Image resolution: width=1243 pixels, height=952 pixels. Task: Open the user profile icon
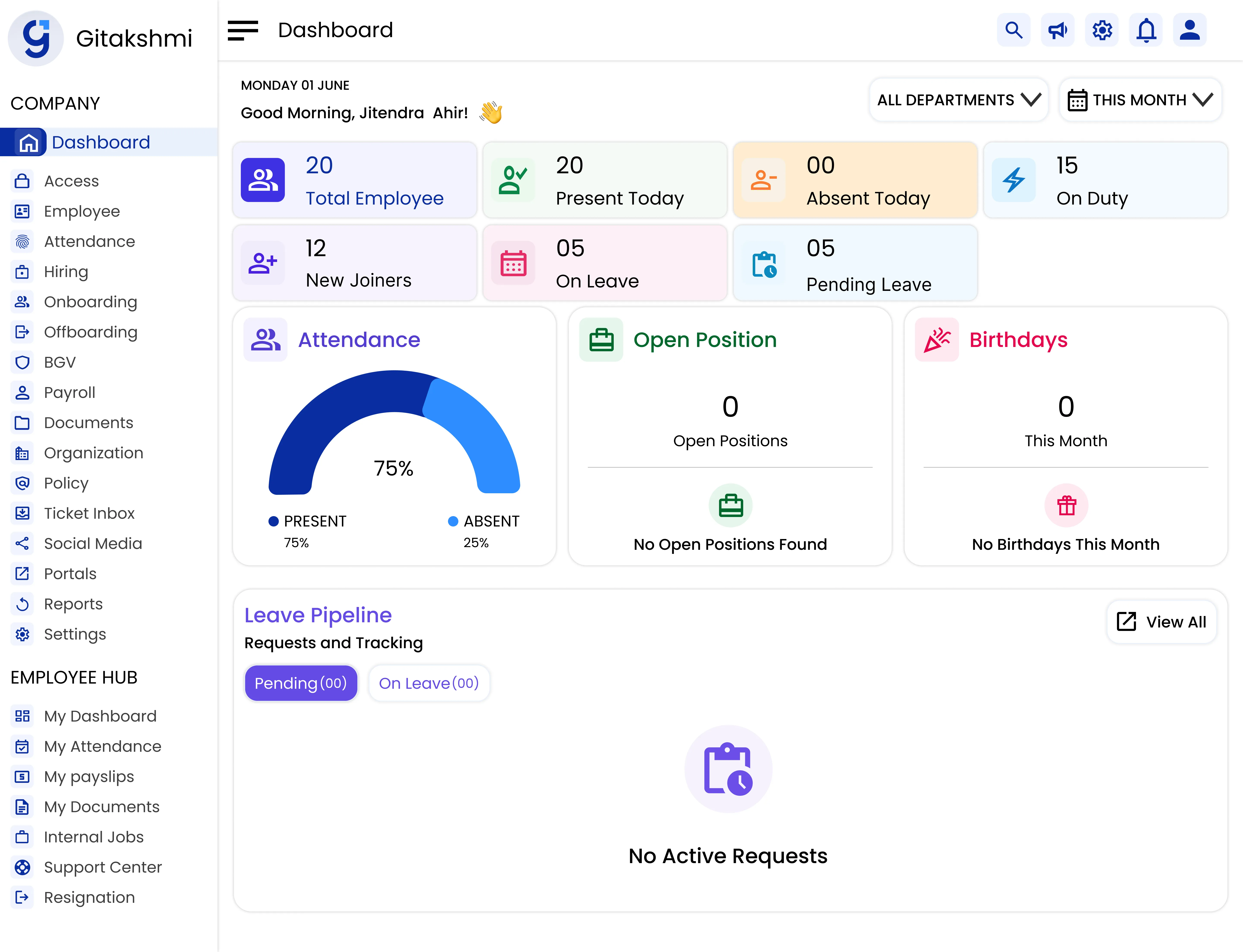[1190, 30]
